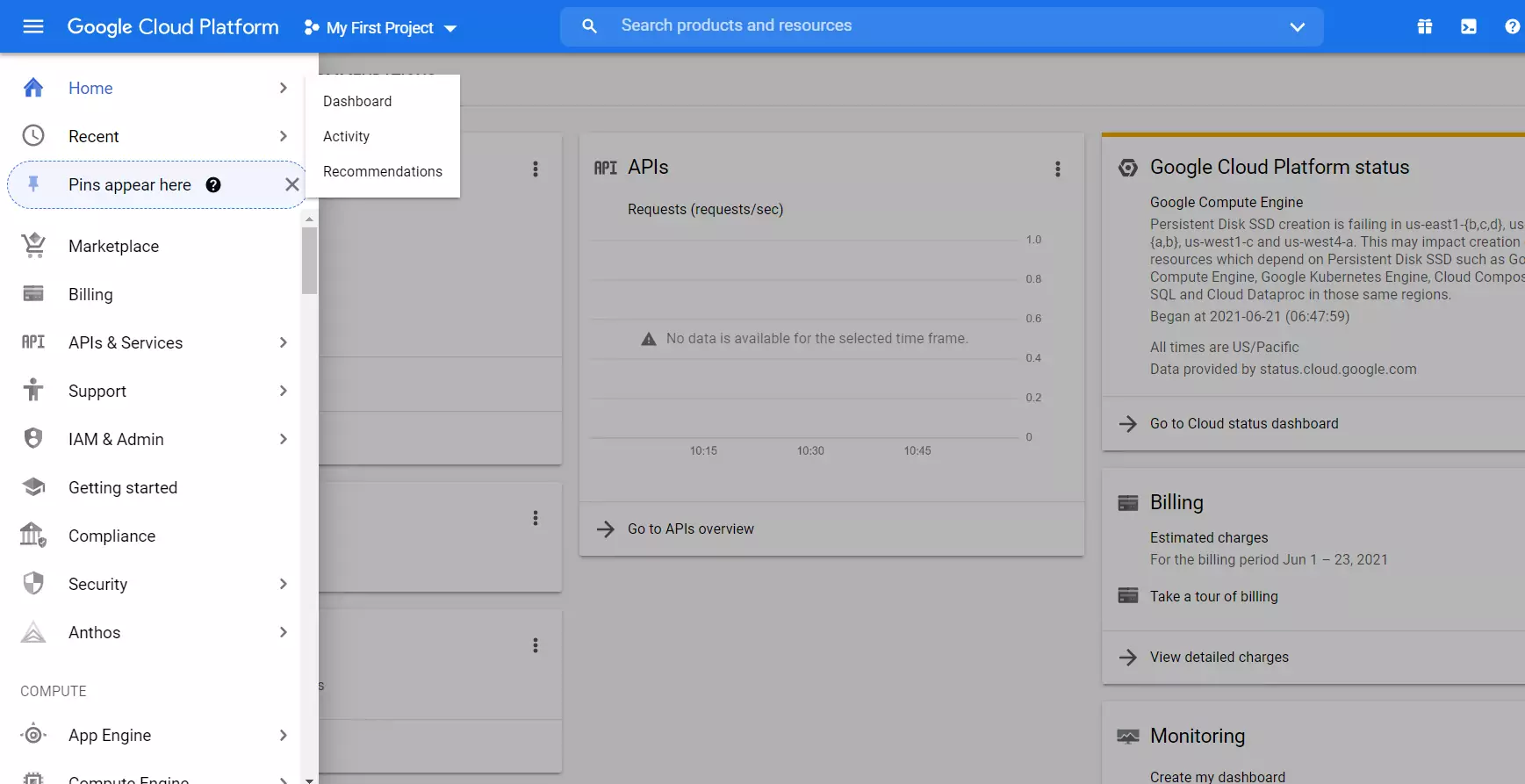Click the Home house icon
The width and height of the screenshot is (1525, 784).
[33, 88]
